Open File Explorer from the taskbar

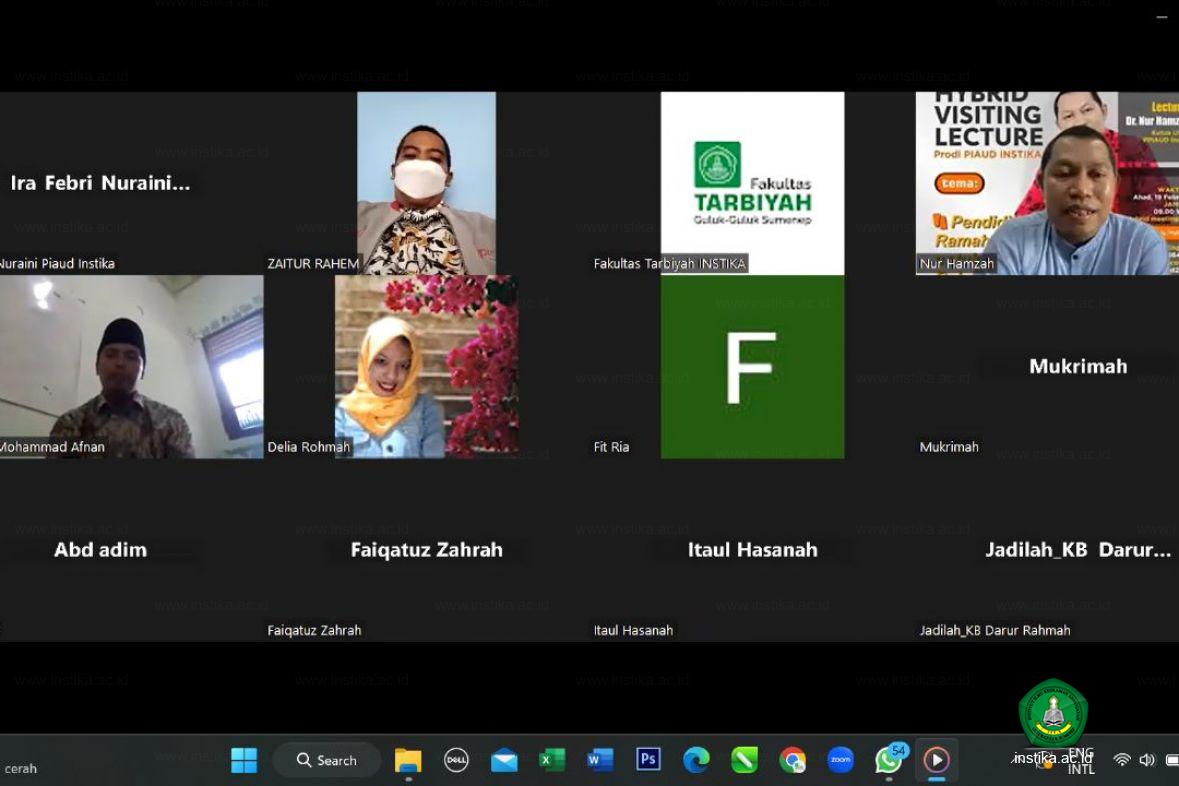tap(408, 760)
